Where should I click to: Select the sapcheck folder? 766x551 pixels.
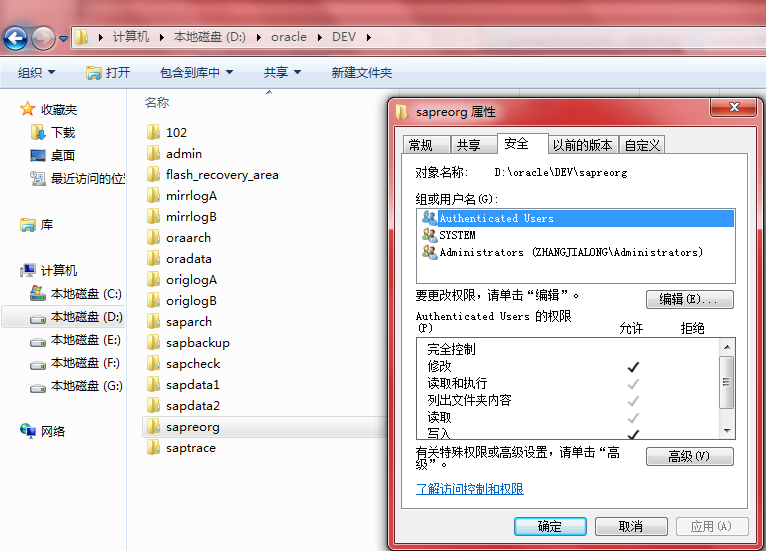(184, 363)
